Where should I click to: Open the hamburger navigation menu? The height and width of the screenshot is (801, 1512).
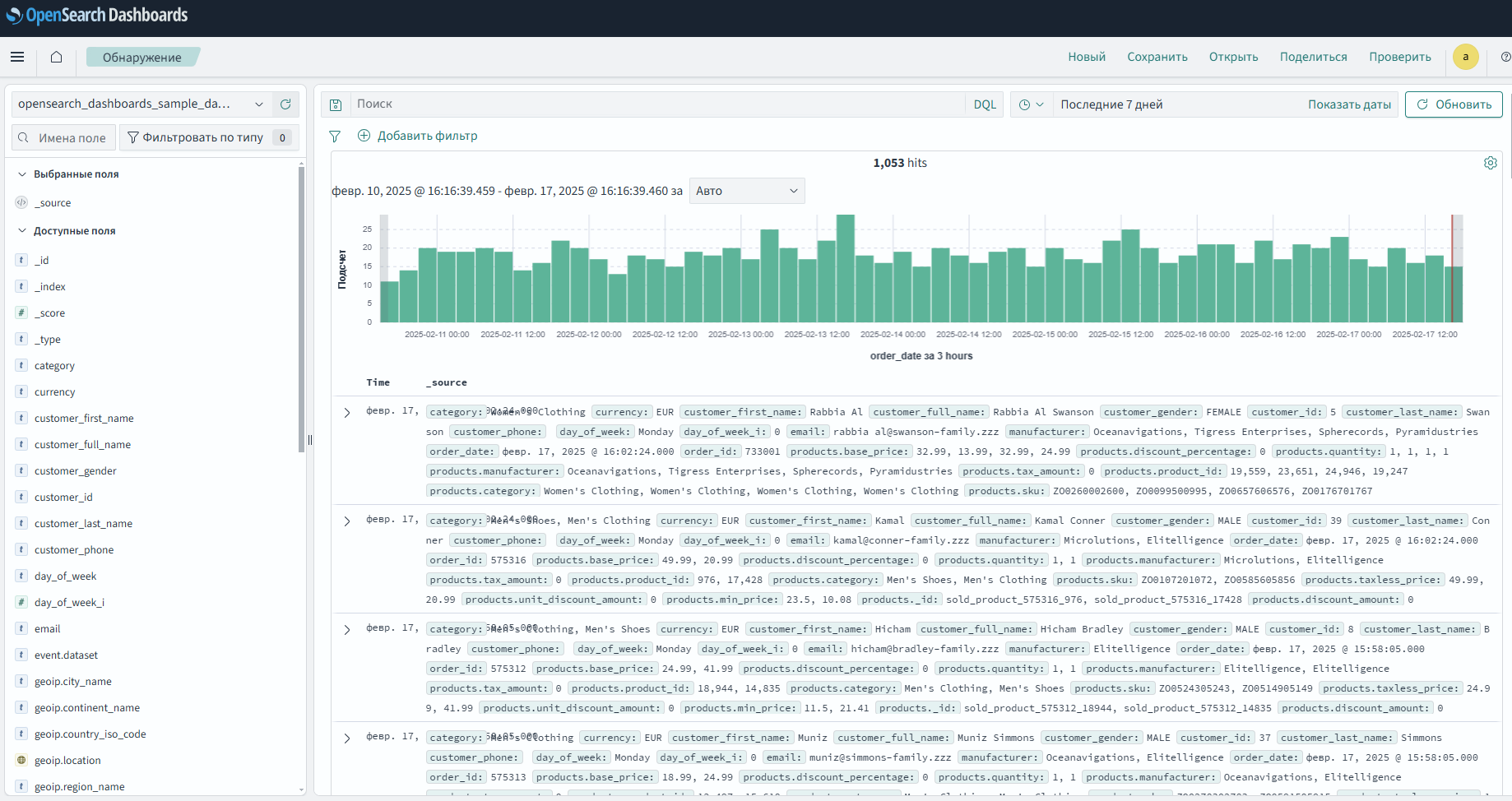coord(17,57)
